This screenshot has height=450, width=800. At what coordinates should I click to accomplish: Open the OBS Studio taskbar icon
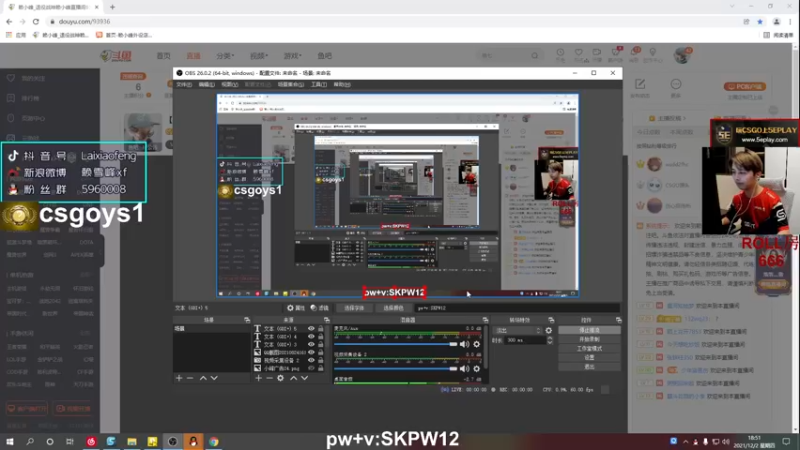click(172, 441)
